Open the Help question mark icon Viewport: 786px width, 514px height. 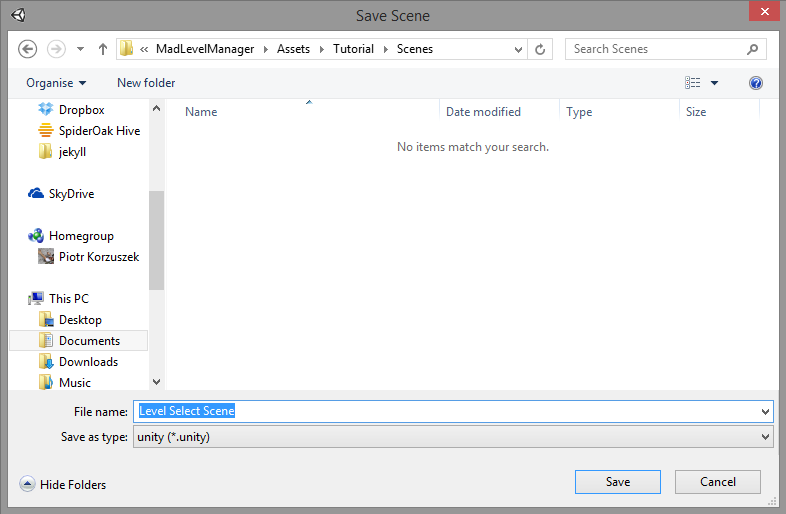(756, 83)
